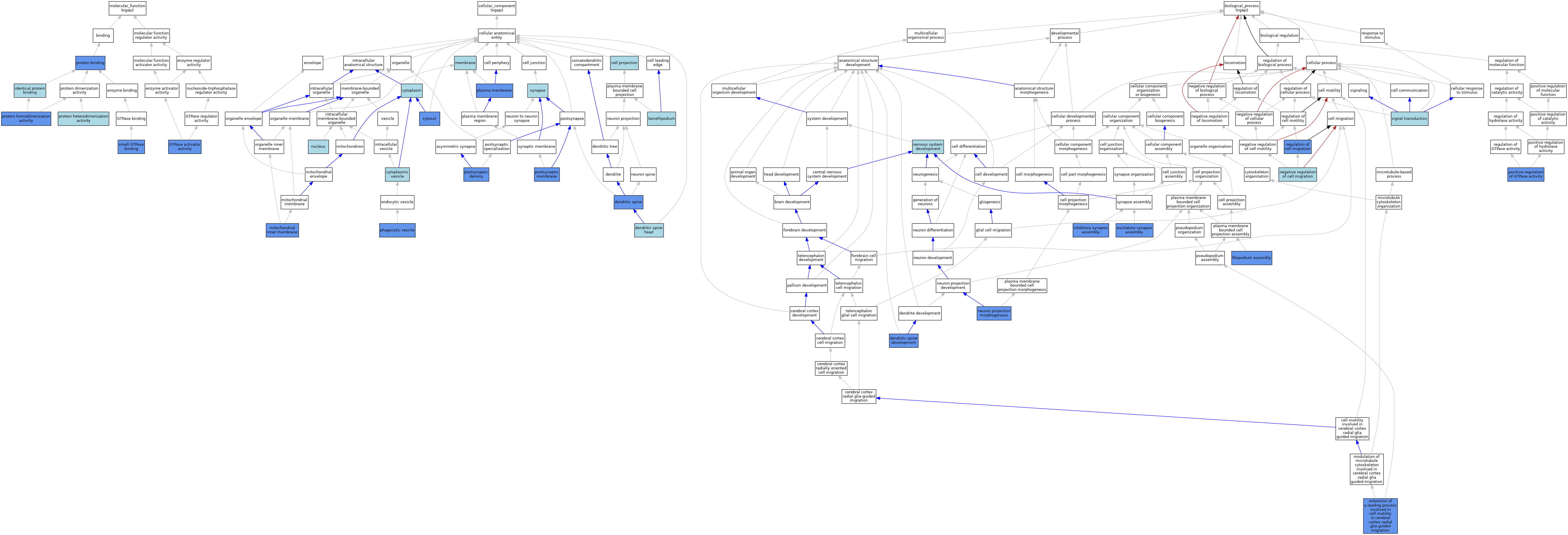
Task: Click the 'molecular_function Srgap2' root node
Action: point(127,8)
